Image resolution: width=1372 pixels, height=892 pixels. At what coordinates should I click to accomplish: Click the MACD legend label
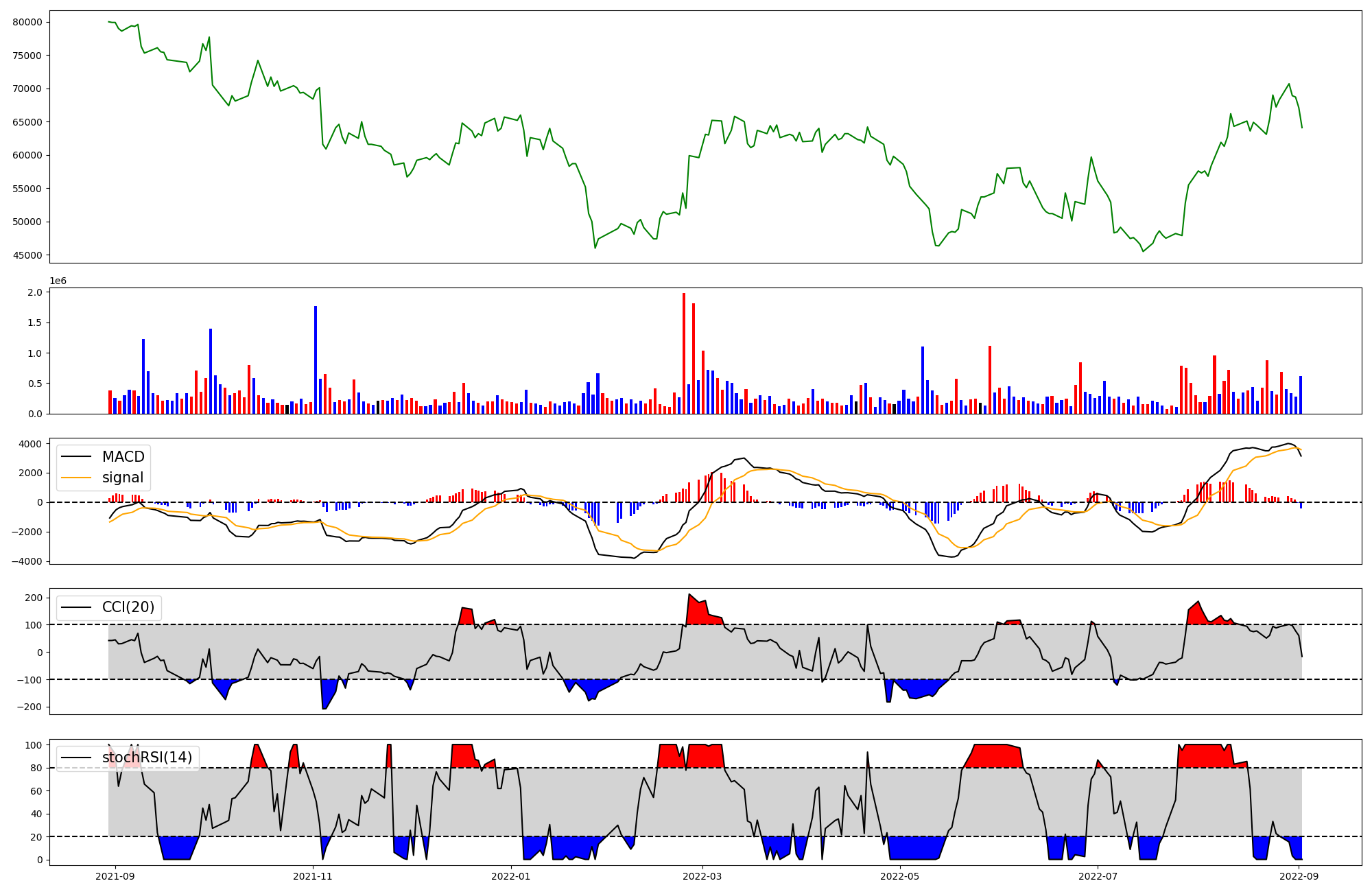[x=123, y=457]
